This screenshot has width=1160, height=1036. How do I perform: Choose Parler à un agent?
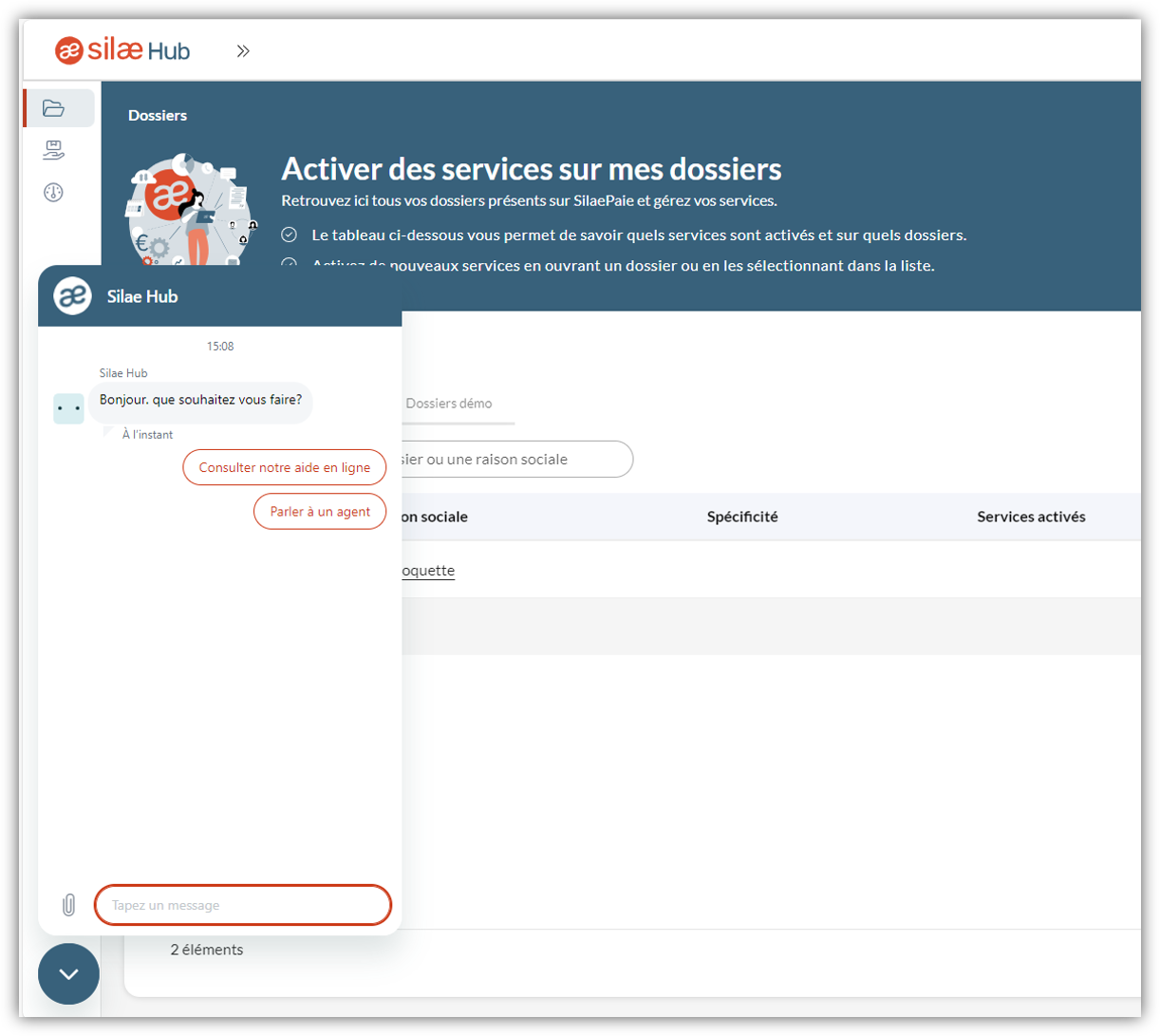[320, 511]
